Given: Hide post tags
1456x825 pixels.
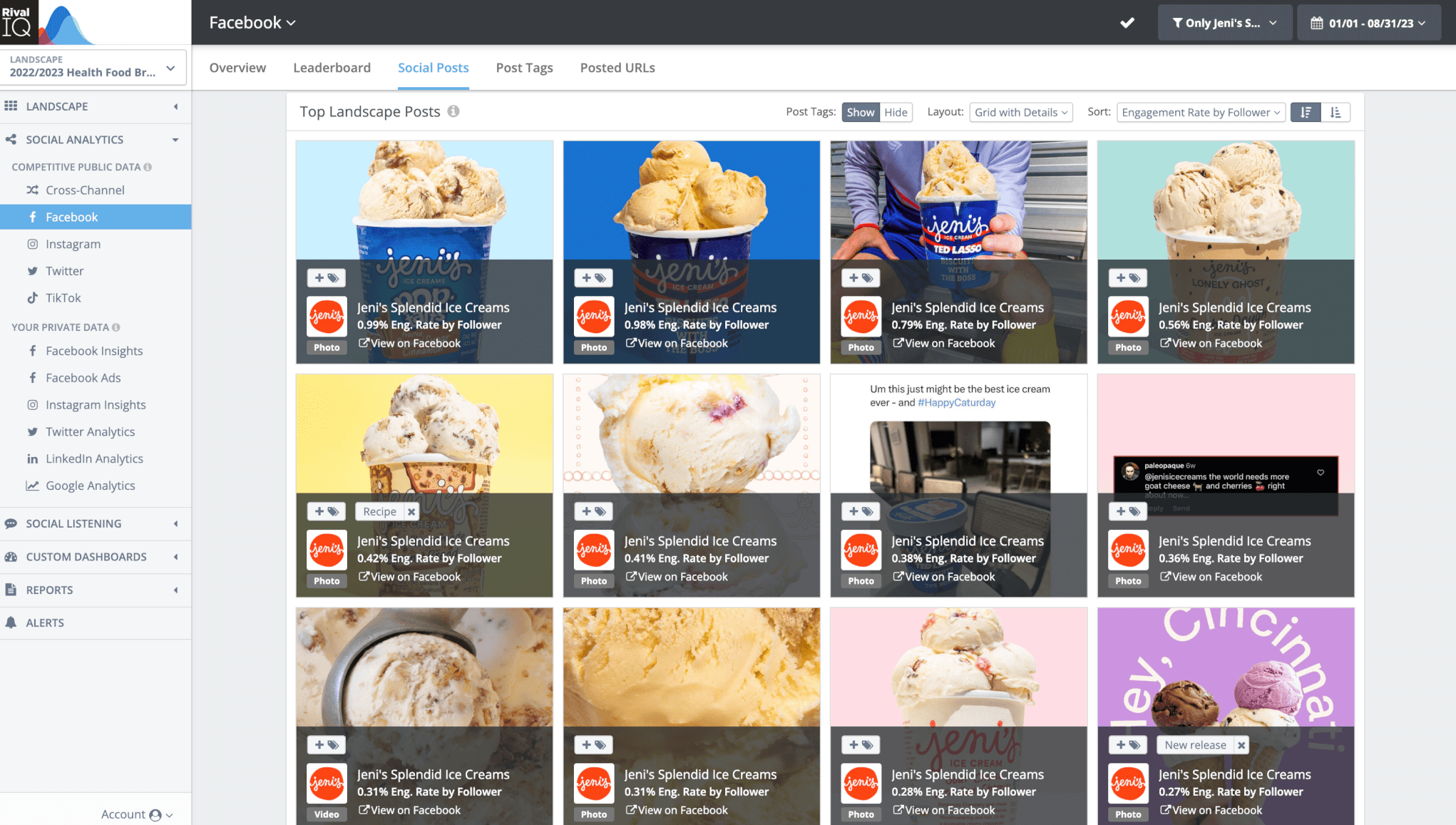Looking at the screenshot, I should click(896, 112).
